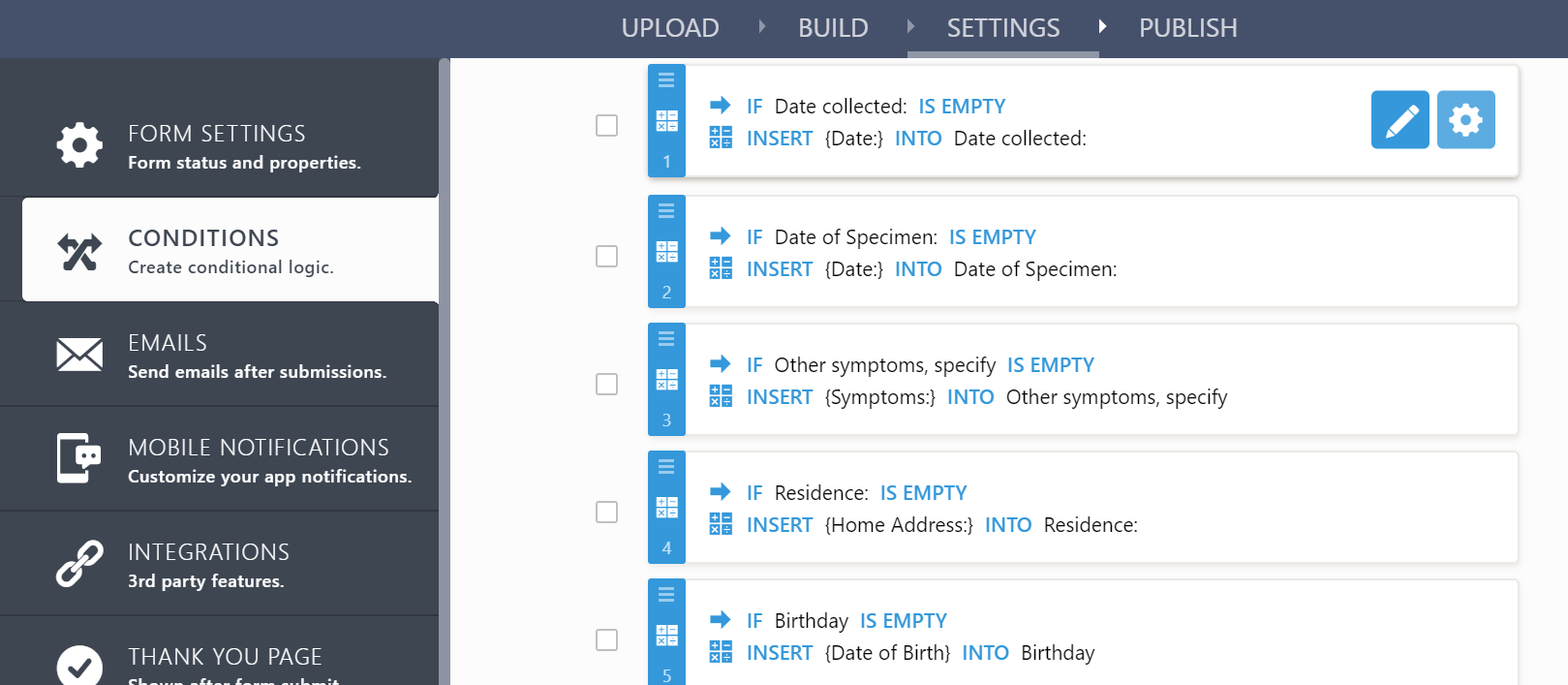
Task: Edit the first condition using the pencil icon
Action: click(x=1399, y=119)
